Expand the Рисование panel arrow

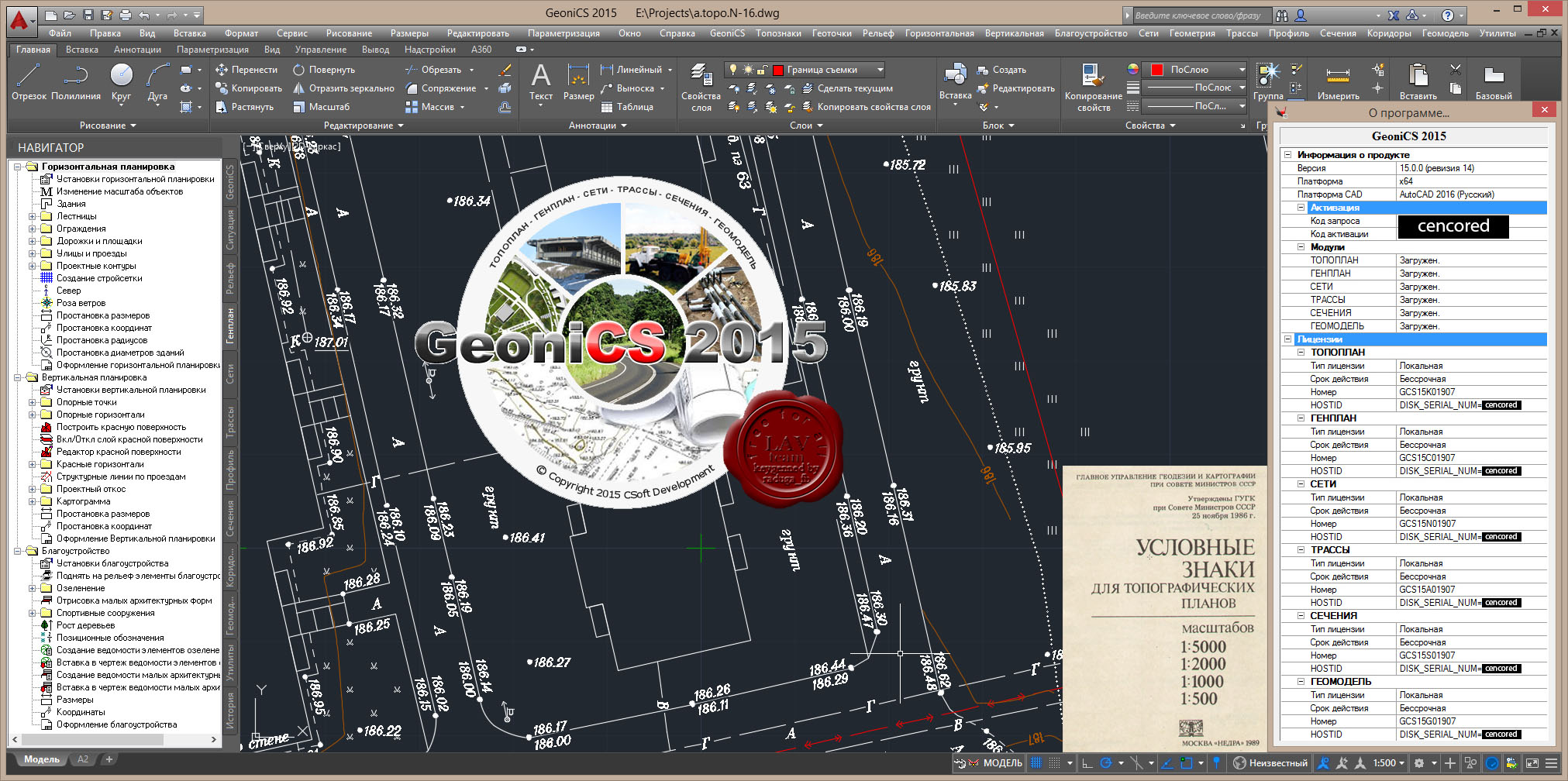pyautogui.click(x=133, y=126)
